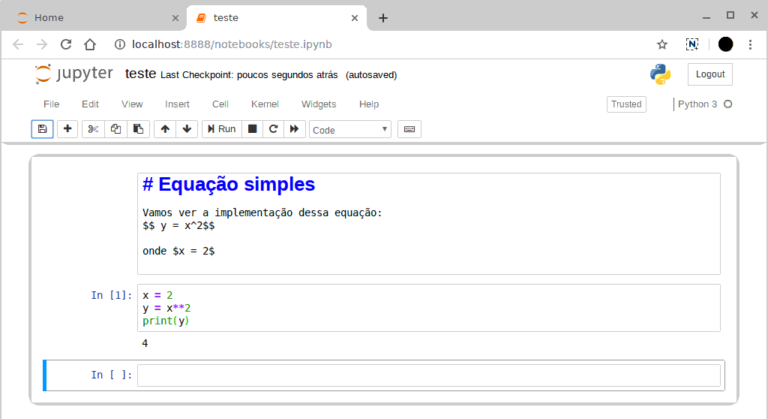Move selected cell up with arrow
The width and height of the screenshot is (768, 419).
click(165, 129)
